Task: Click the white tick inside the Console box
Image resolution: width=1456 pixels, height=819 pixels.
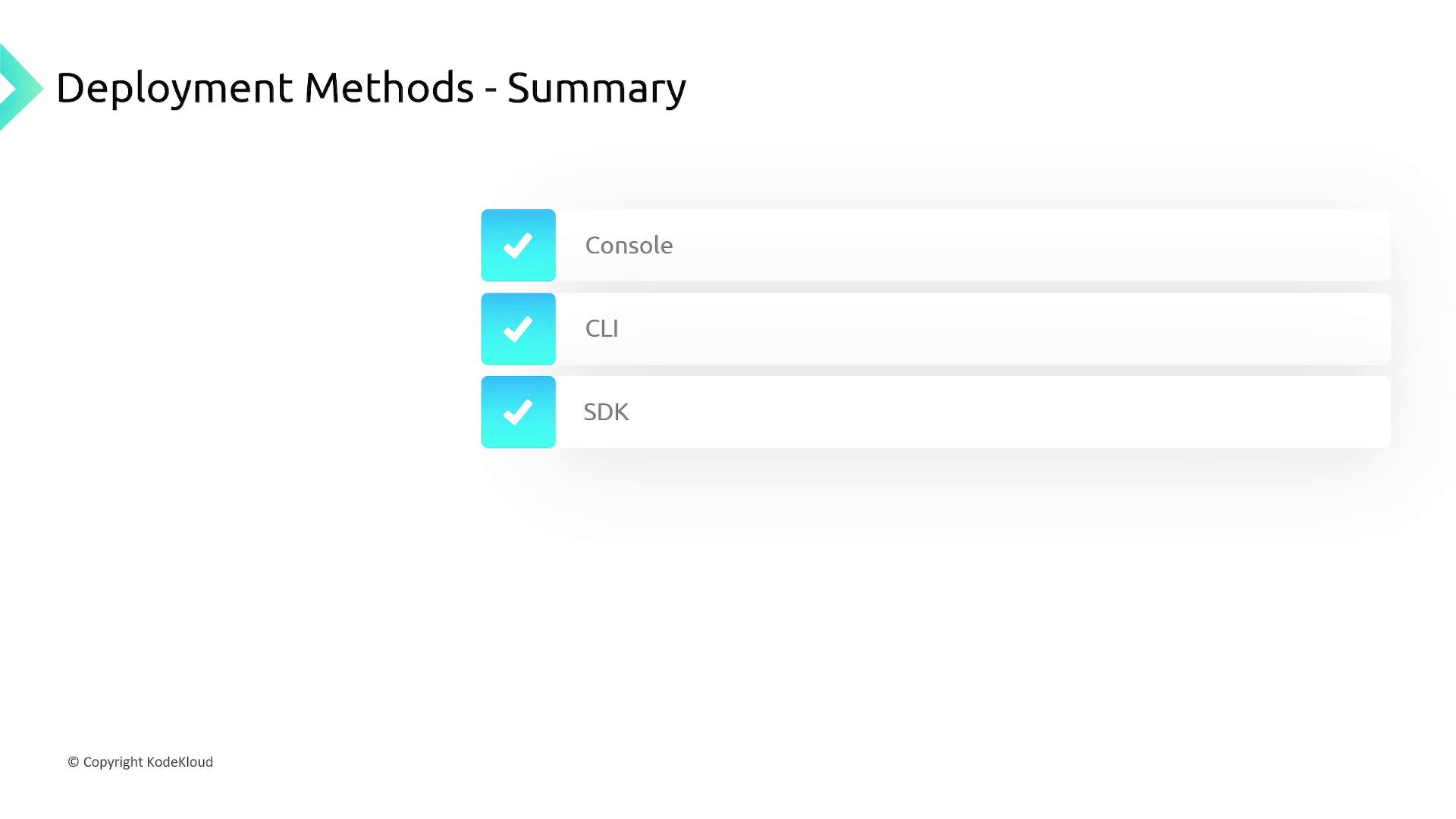Action: (518, 246)
